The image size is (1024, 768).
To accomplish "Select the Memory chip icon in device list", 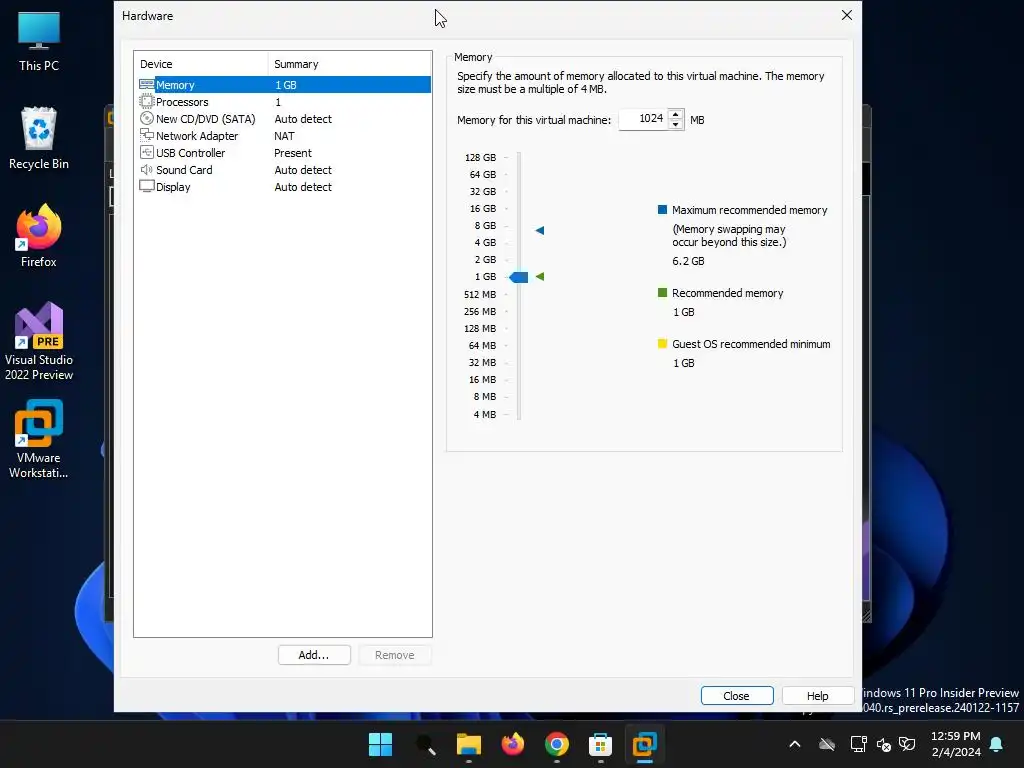I will tap(146, 85).
